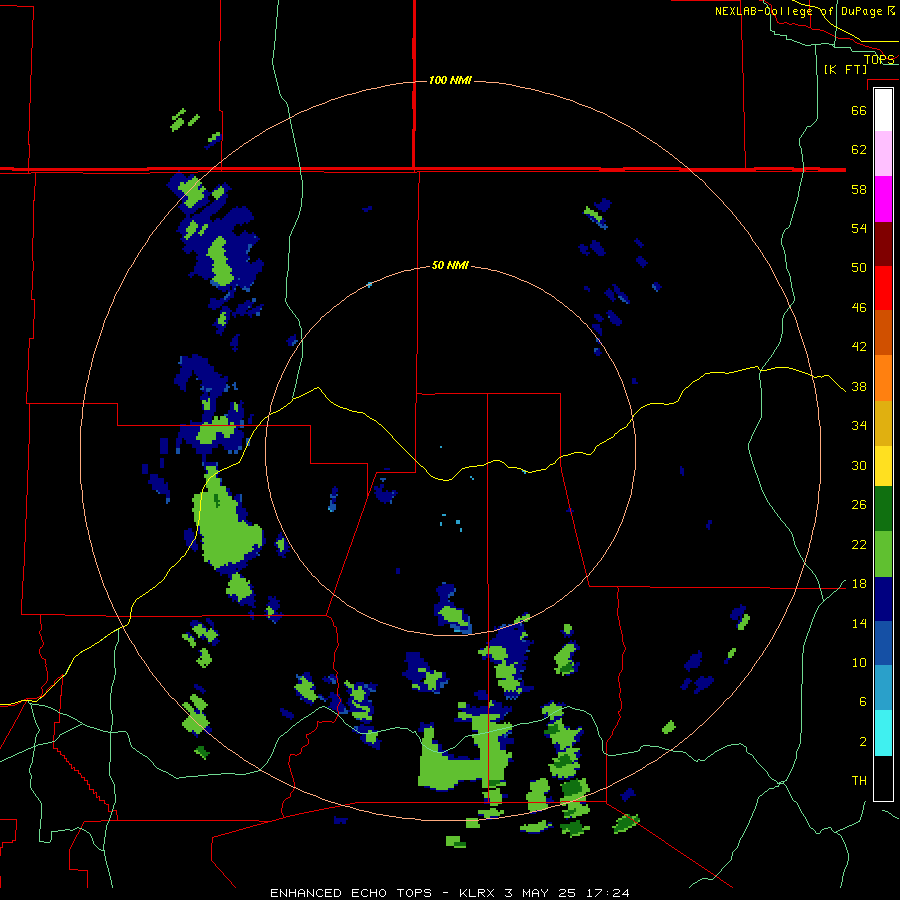Click the yellow swatch in the color scale

(x=883, y=466)
